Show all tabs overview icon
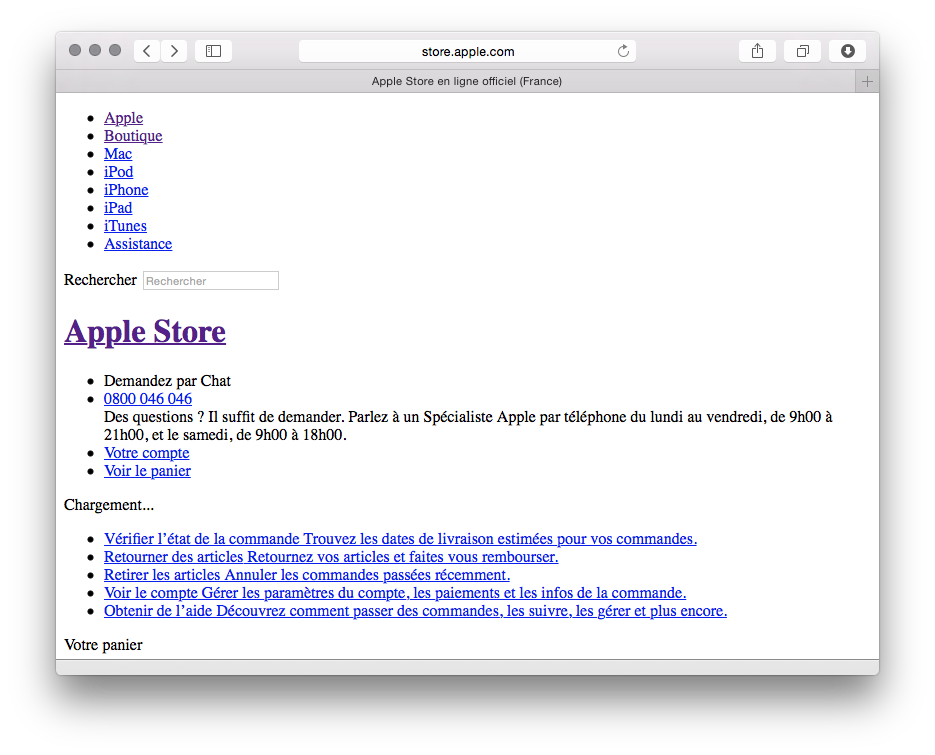Screen dimensions: 935x755 point(803,51)
